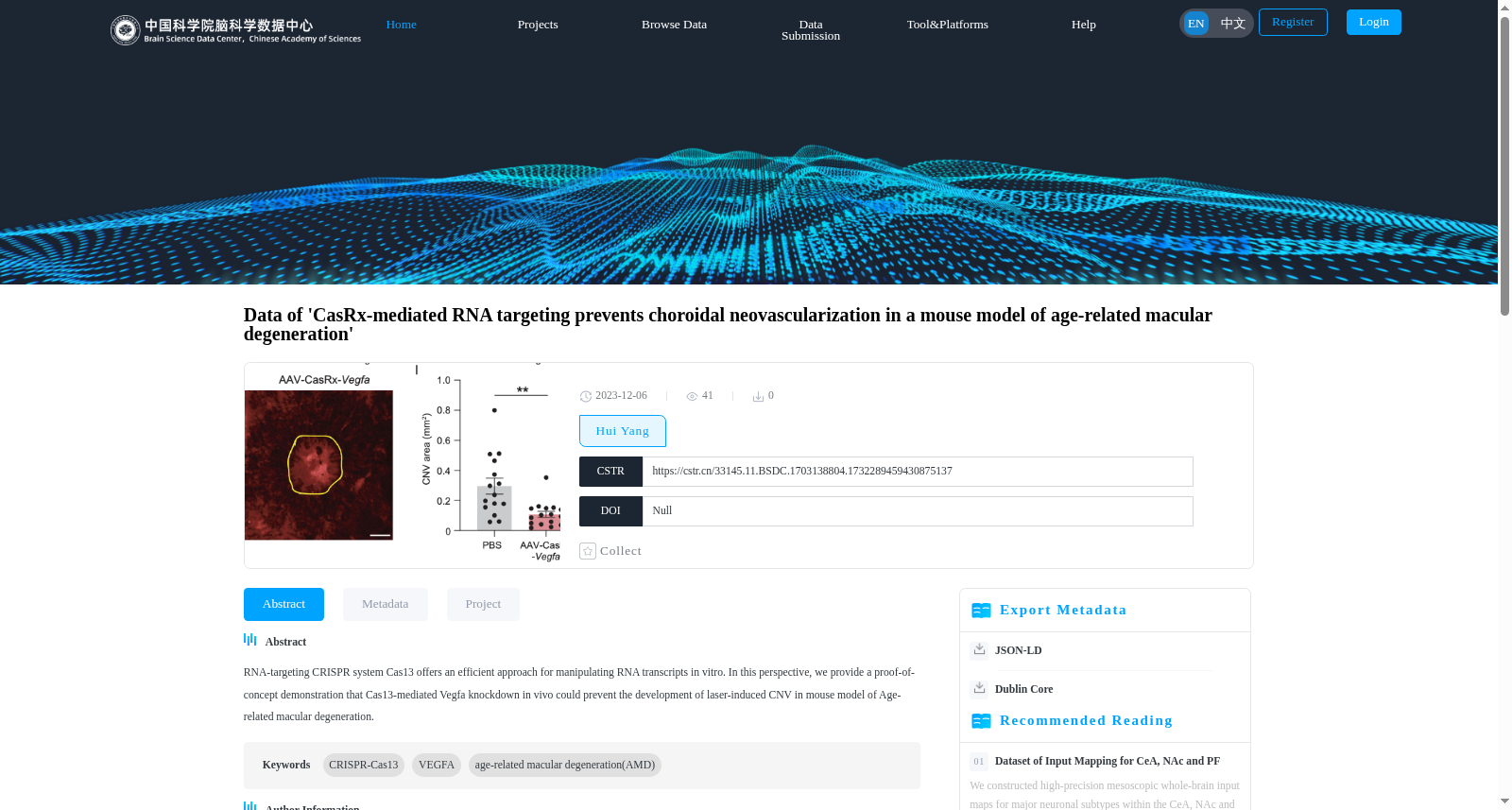This screenshot has height=810, width=1512.
Task: Click the VEGFA keyword tag
Action: [437, 765]
